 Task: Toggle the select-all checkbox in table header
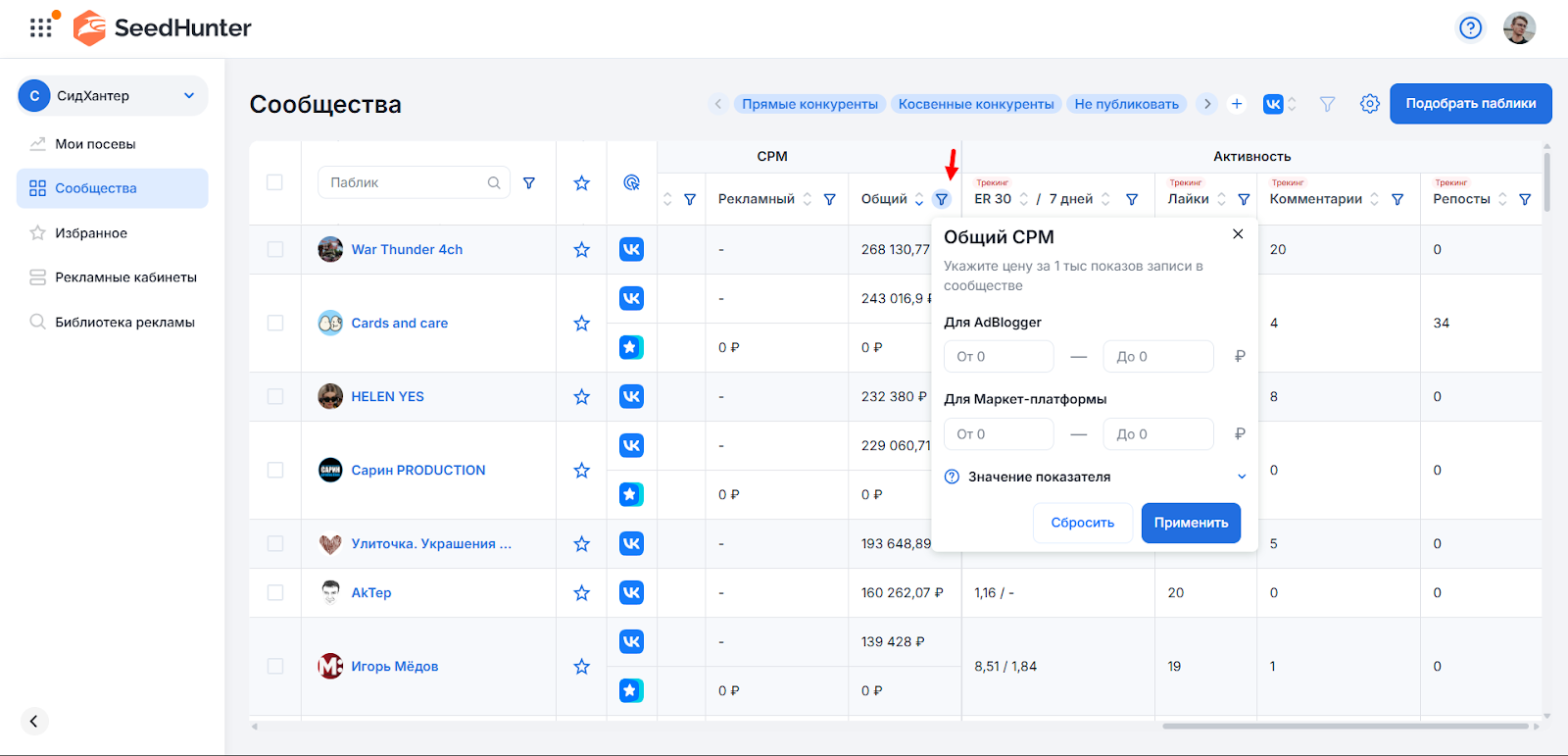pyautogui.click(x=275, y=182)
